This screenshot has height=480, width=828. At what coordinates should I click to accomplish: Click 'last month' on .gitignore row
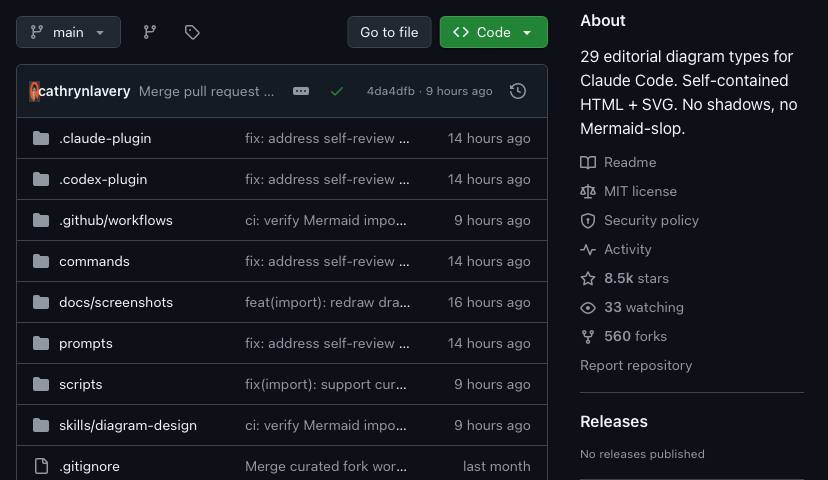pyautogui.click(x=497, y=466)
